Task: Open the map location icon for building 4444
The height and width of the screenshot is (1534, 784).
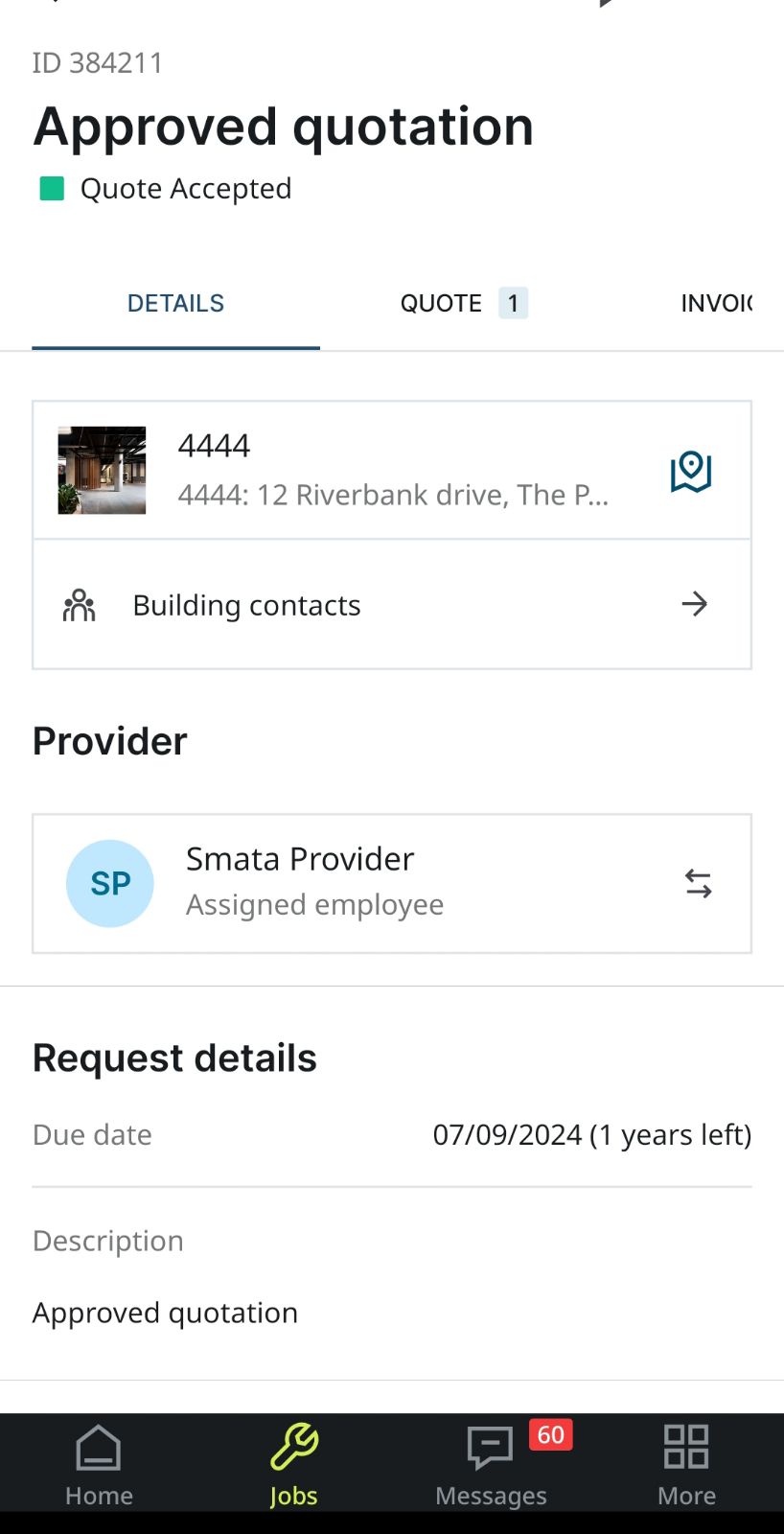Action: (690, 471)
